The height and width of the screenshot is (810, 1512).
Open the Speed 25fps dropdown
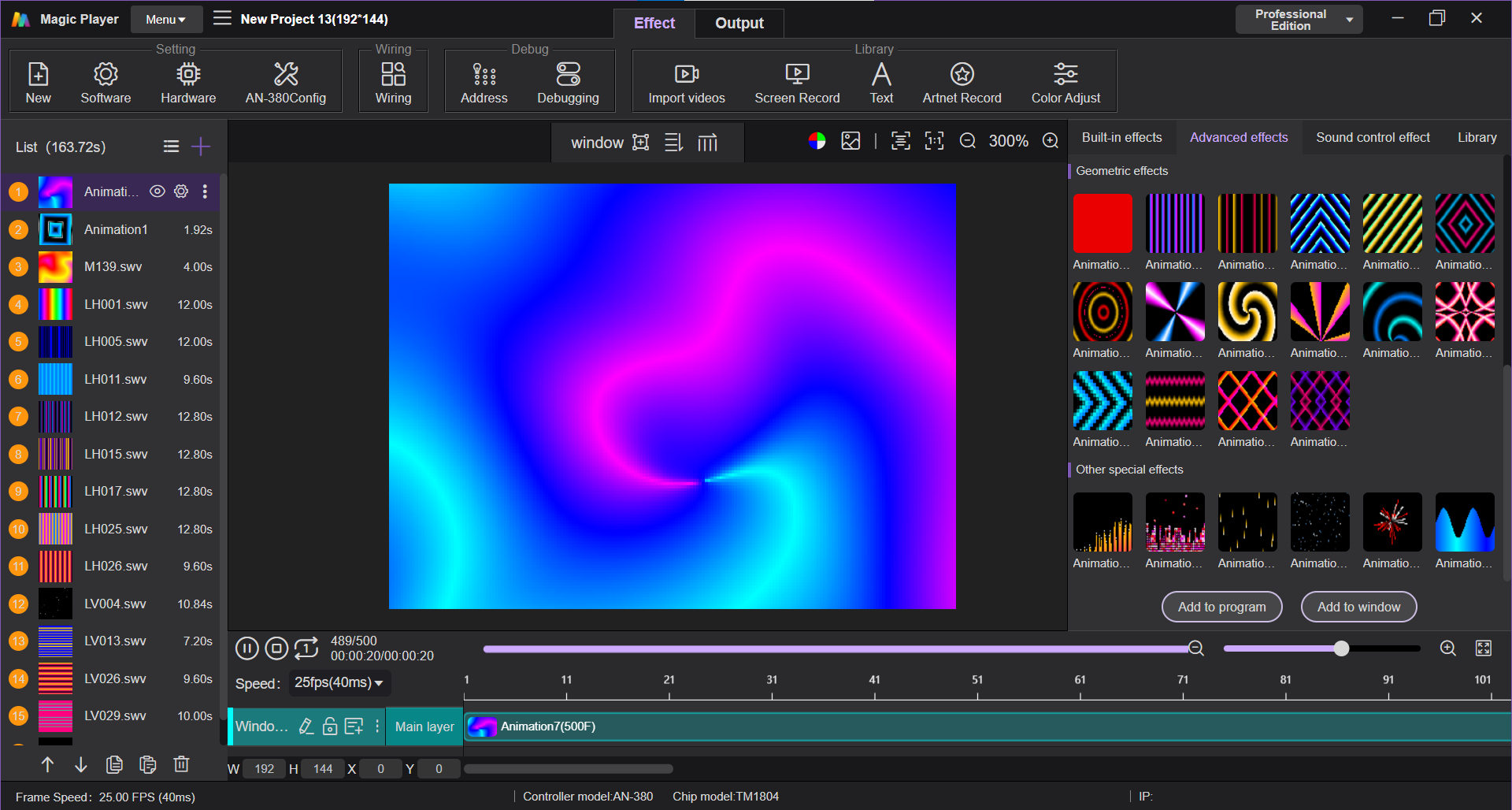(x=339, y=683)
